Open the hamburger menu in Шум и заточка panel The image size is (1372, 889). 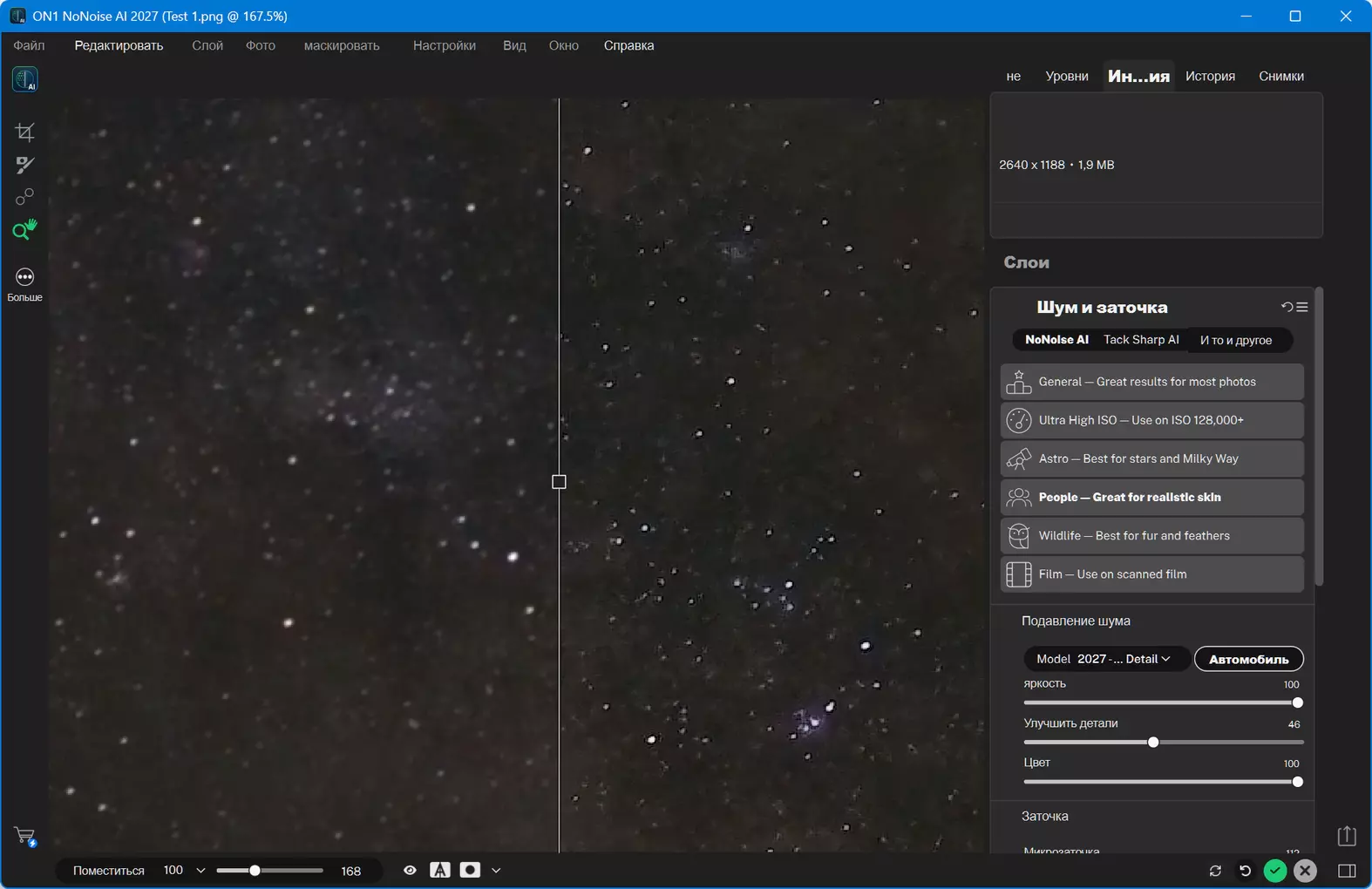(1301, 307)
